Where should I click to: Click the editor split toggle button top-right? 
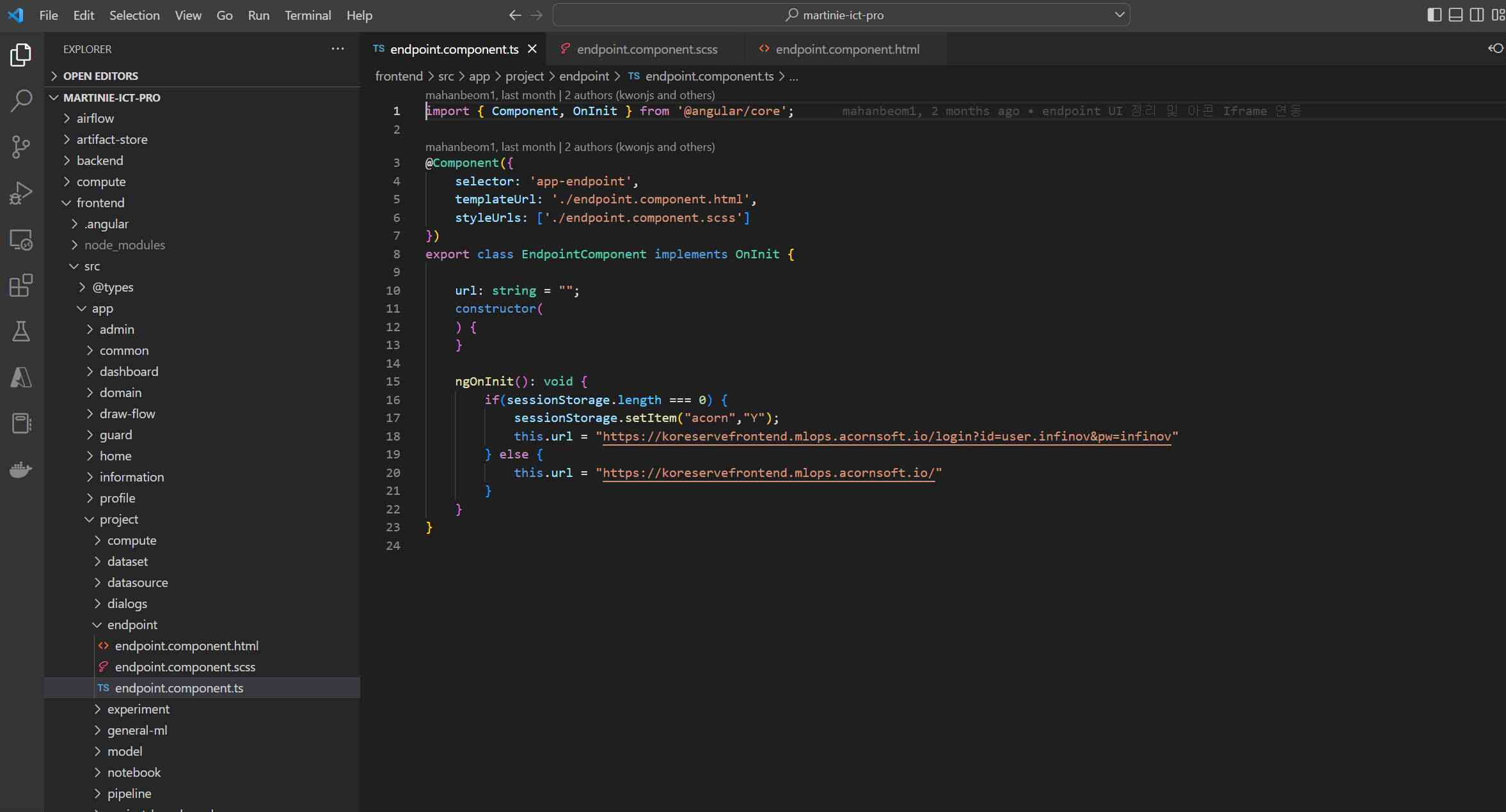(x=1475, y=14)
